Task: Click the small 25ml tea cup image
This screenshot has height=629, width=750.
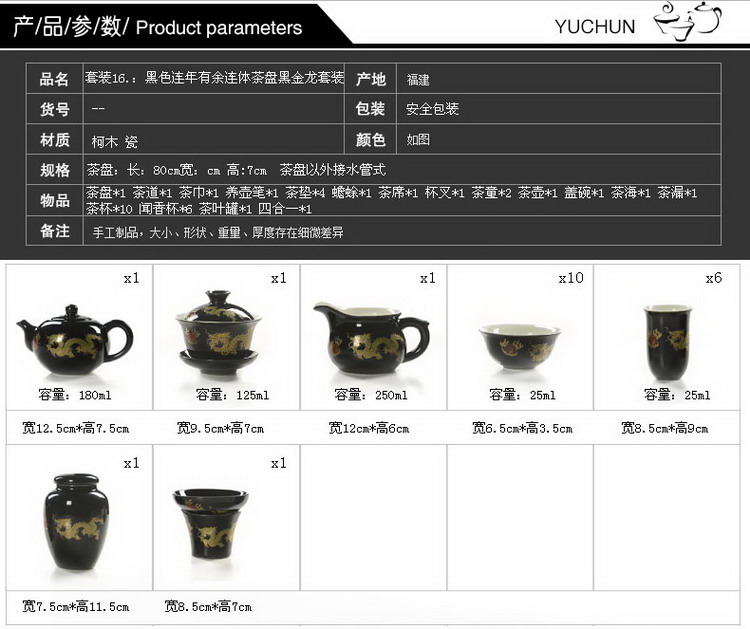Action: pos(519,346)
